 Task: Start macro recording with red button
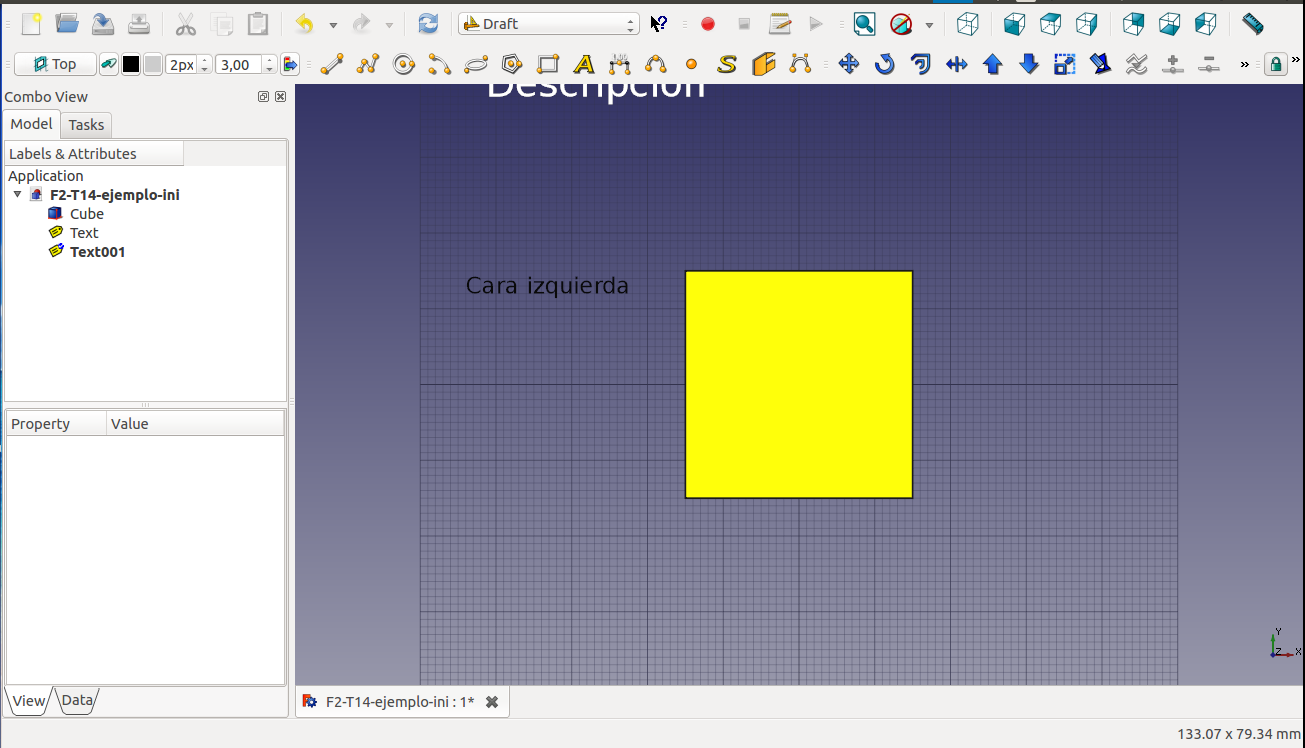tap(708, 24)
